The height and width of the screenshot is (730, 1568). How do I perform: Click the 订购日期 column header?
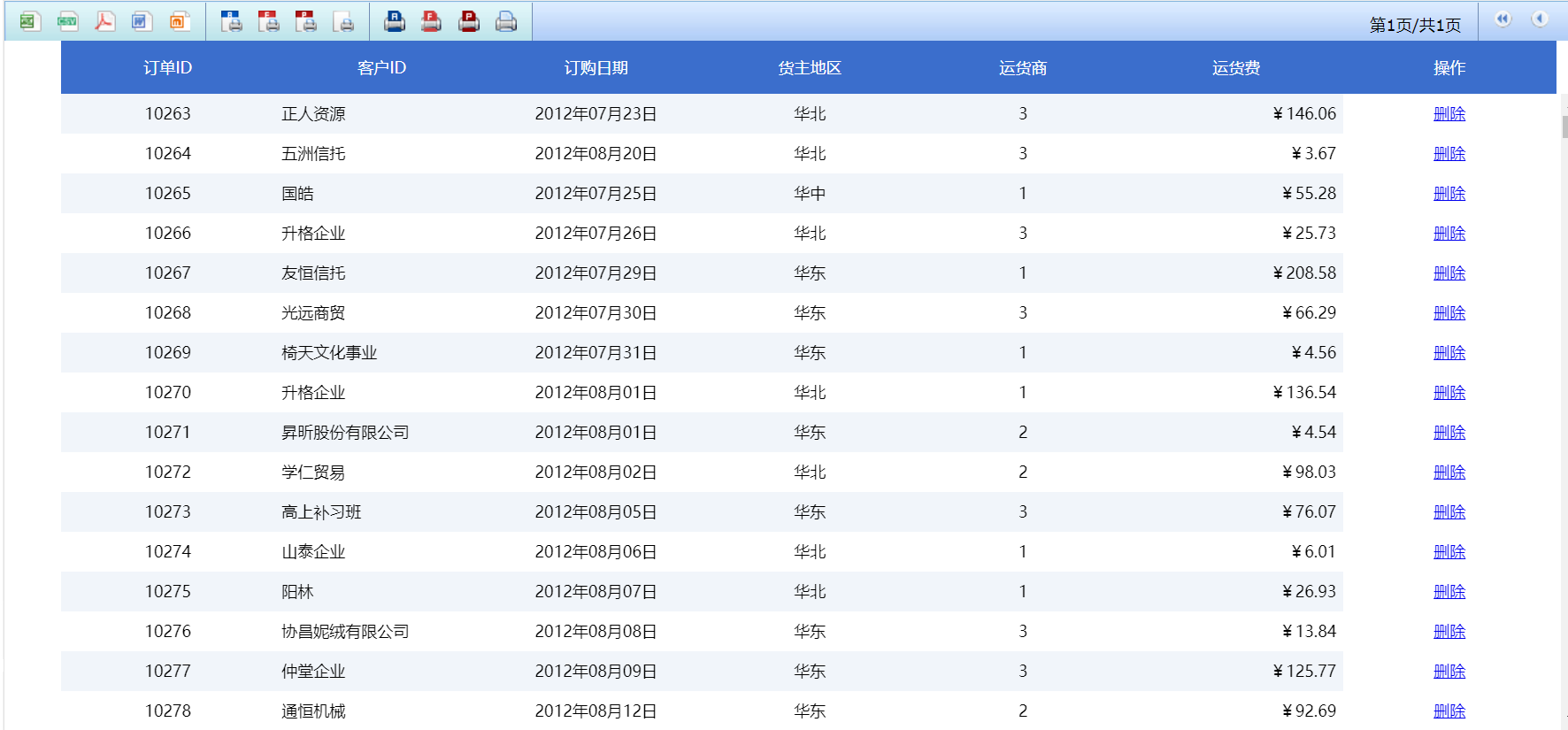596,68
